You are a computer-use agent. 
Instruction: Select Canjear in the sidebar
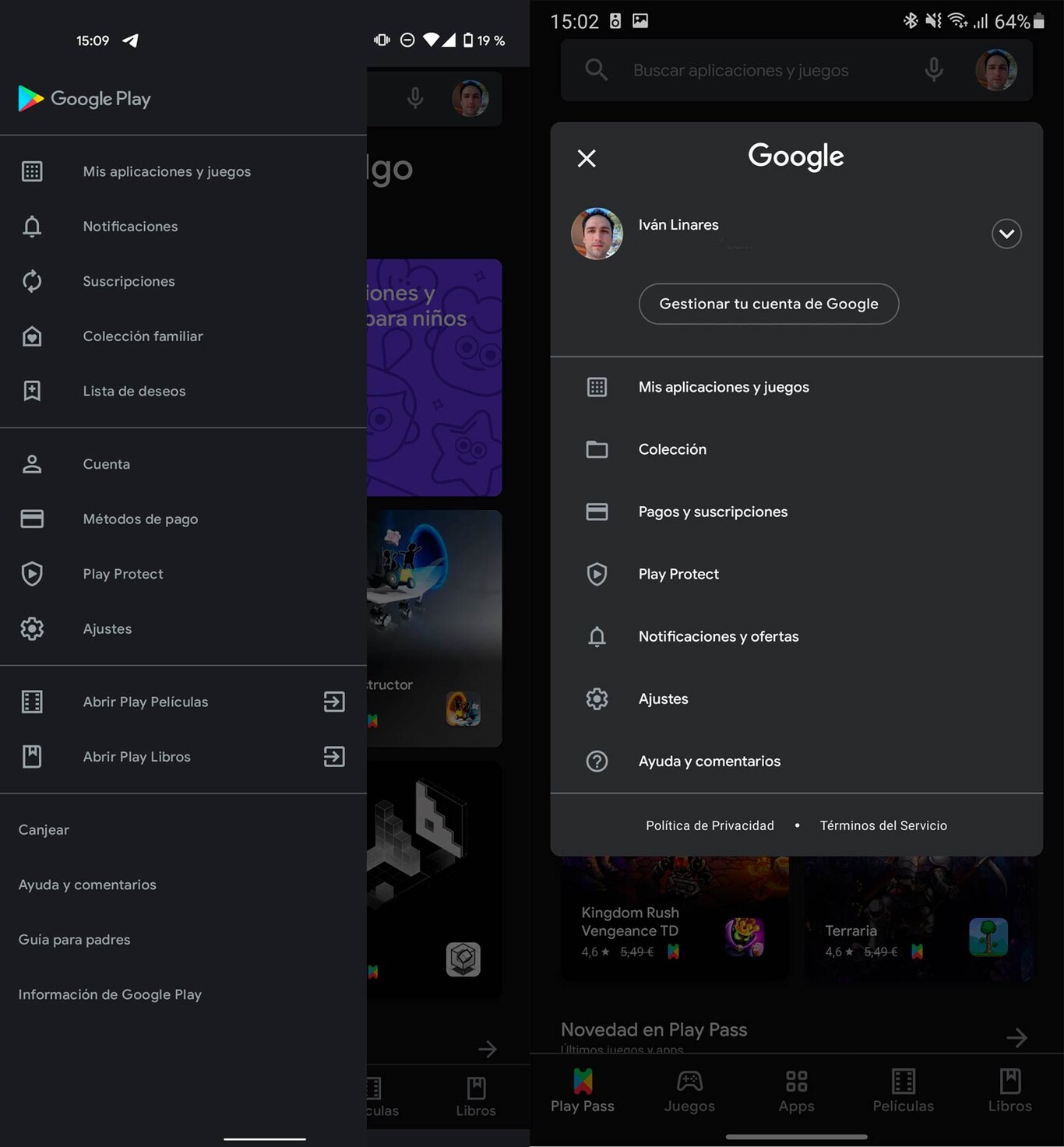44,829
